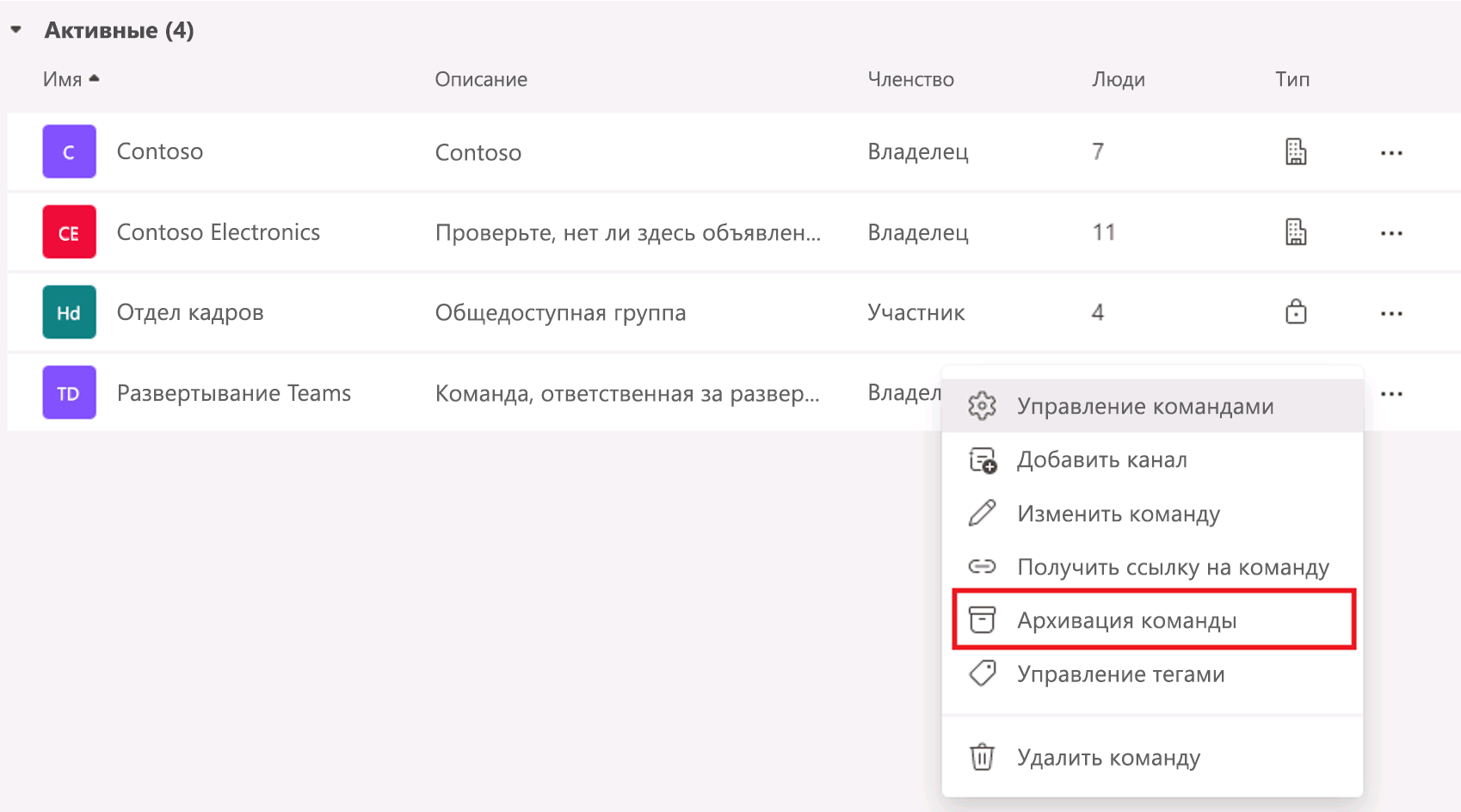Click the org type icon for Contoso Electronics
This screenshot has height=812, width=1461.
pyautogui.click(x=1296, y=232)
